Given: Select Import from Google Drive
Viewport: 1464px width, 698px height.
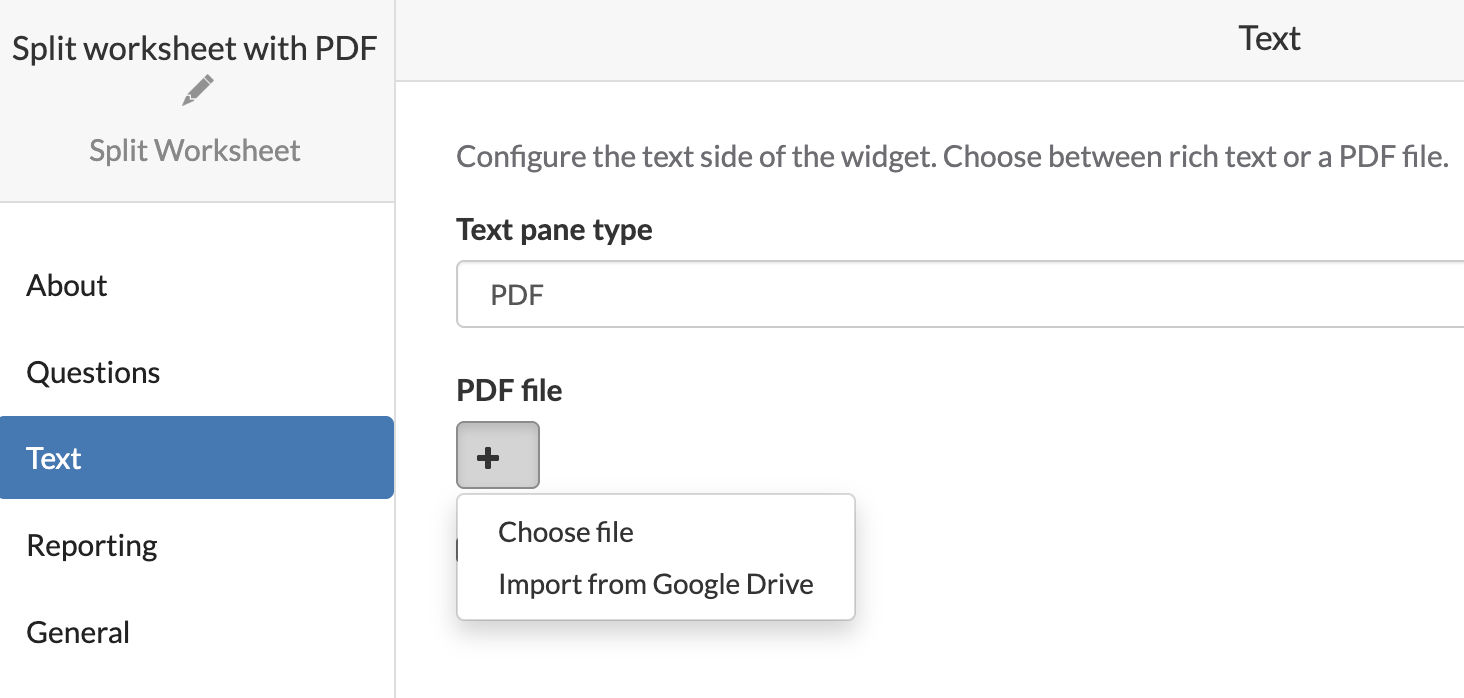Looking at the screenshot, I should 655,584.
